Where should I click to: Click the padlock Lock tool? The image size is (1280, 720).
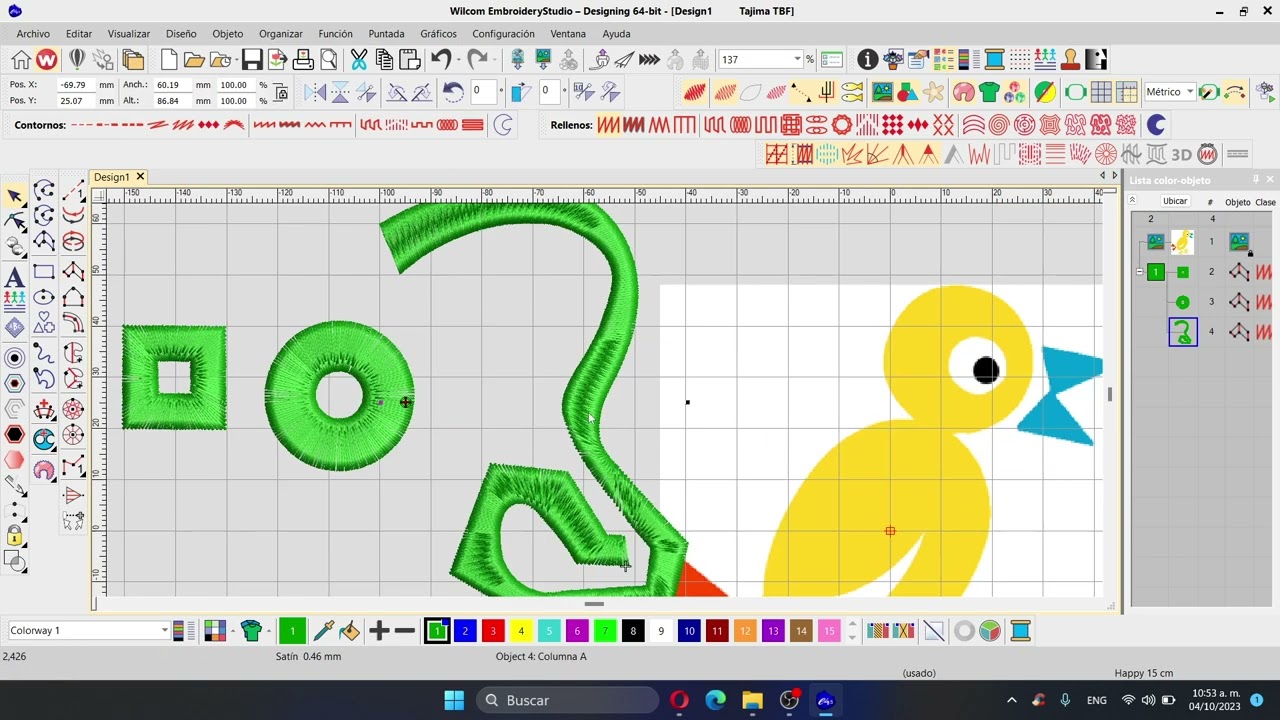coord(15,536)
